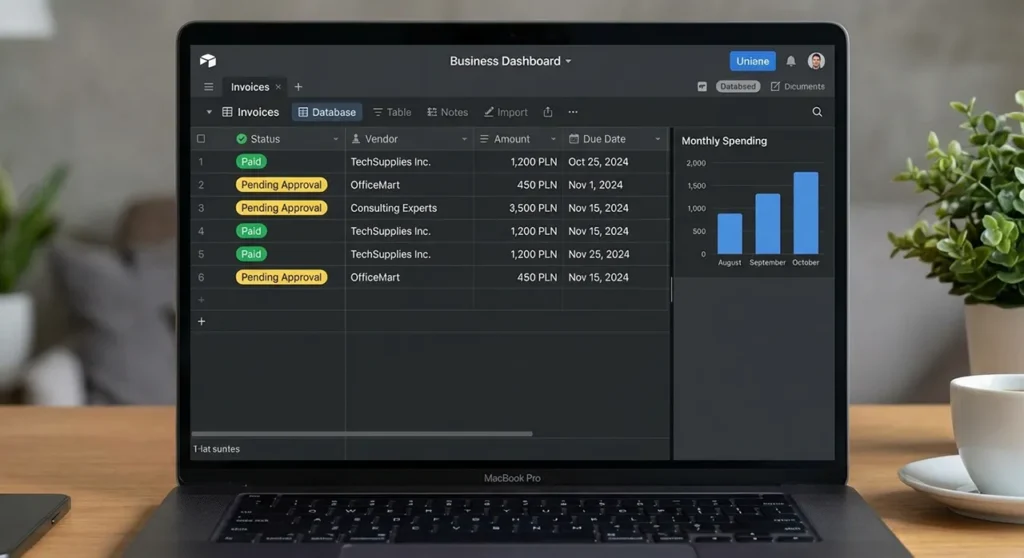
Task: Click the app logo box icon
Action: (208, 61)
